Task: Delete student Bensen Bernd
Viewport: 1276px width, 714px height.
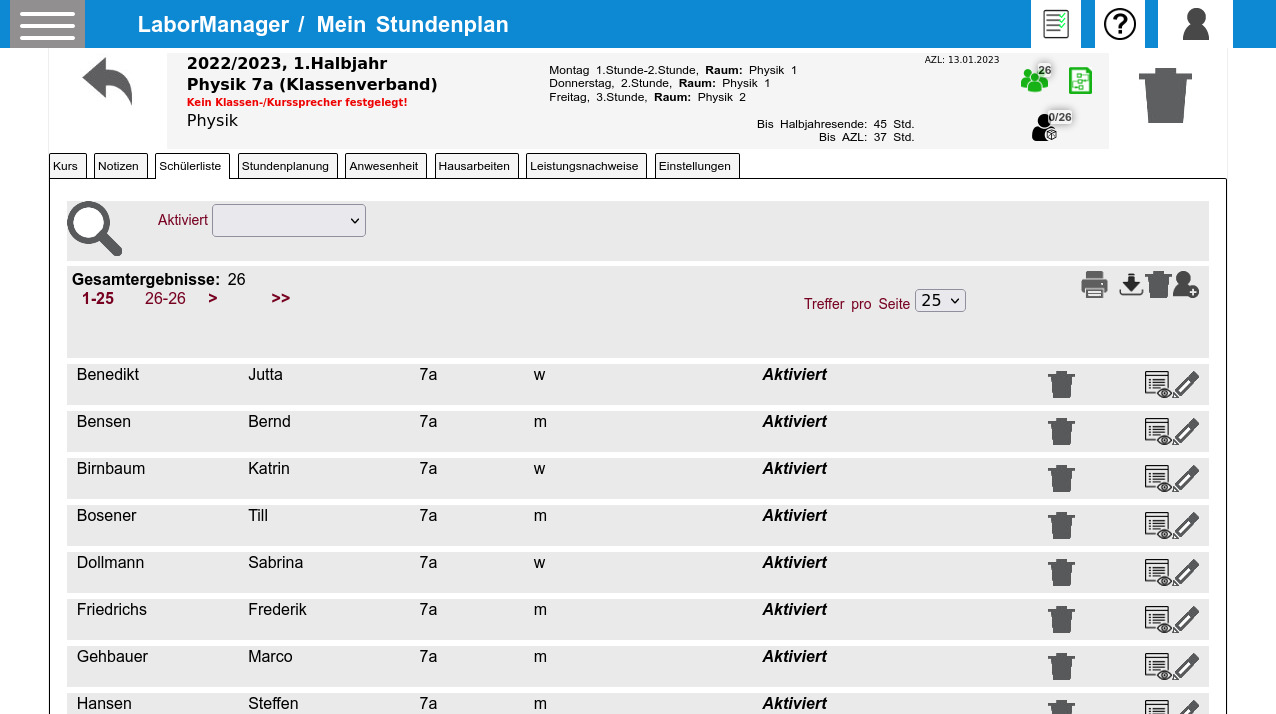Action: tap(1062, 431)
